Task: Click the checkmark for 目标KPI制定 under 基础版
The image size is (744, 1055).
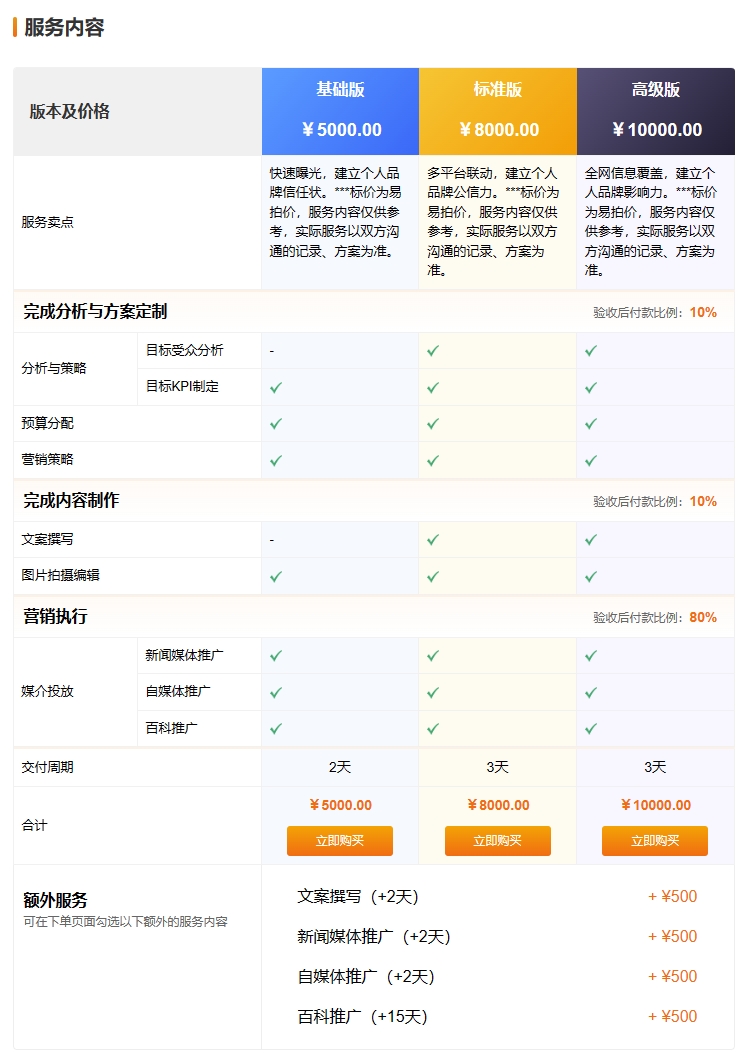Action: [x=274, y=386]
